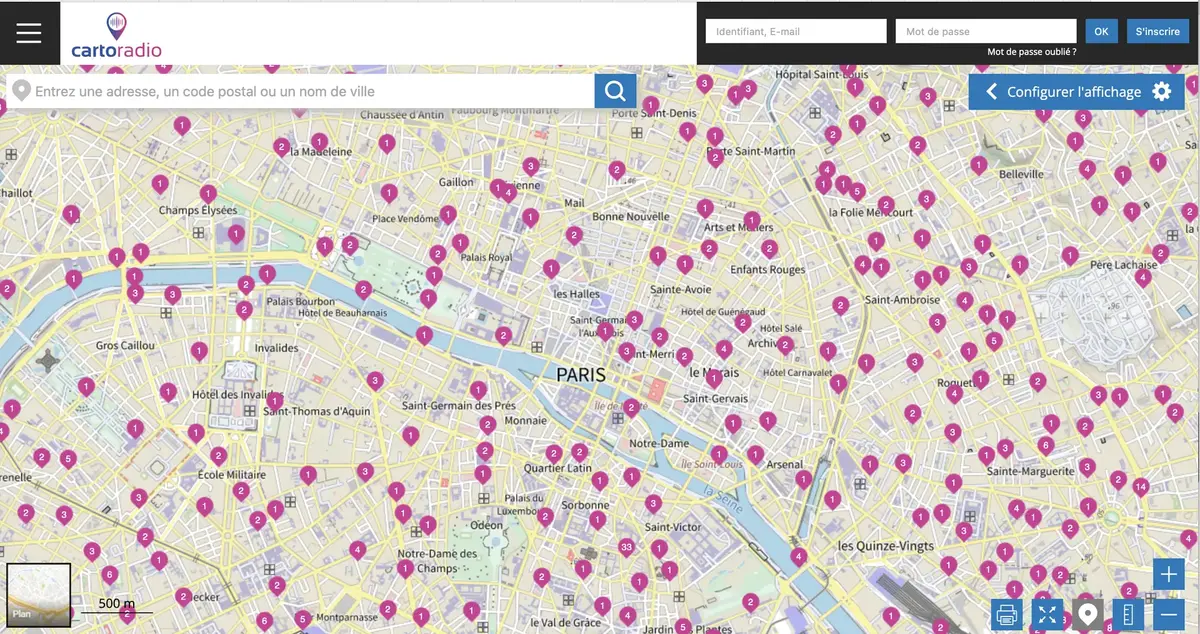Switch the map to full screen

pyautogui.click(x=1047, y=614)
